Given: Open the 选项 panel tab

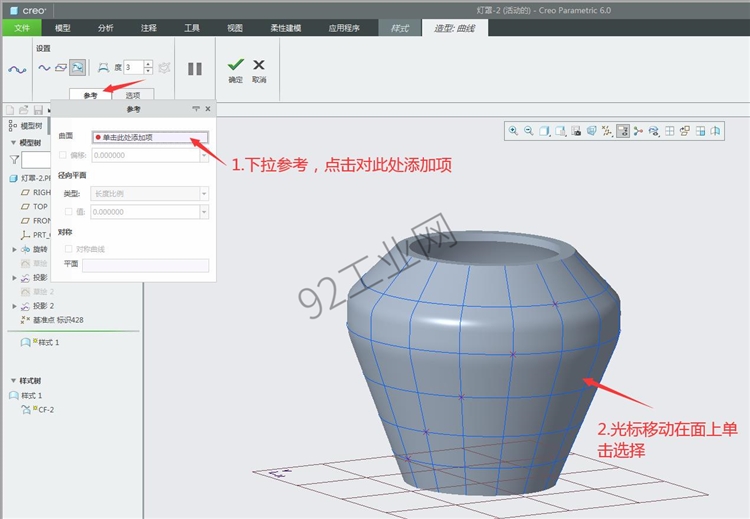Looking at the screenshot, I should (x=133, y=95).
